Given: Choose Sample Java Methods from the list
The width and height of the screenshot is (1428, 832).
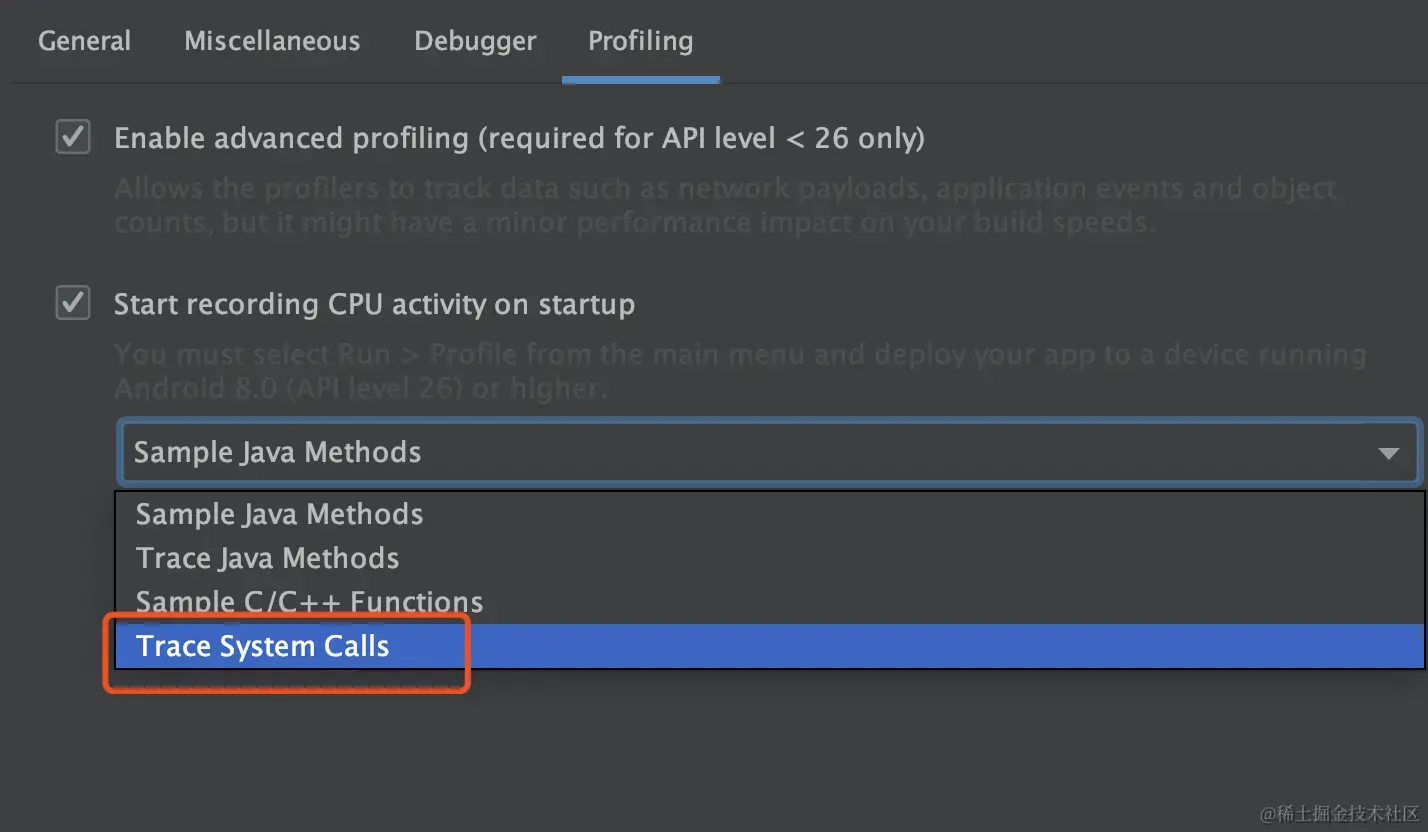Looking at the screenshot, I should point(279,514).
